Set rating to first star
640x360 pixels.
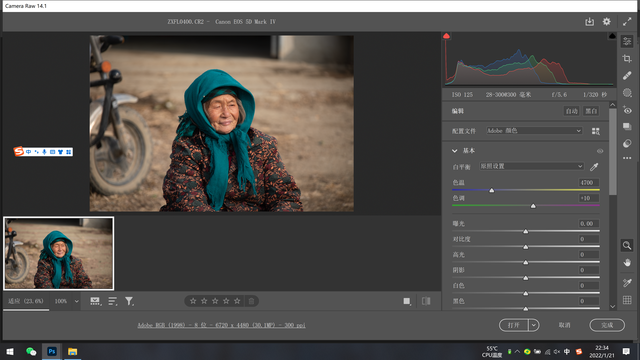point(193,301)
